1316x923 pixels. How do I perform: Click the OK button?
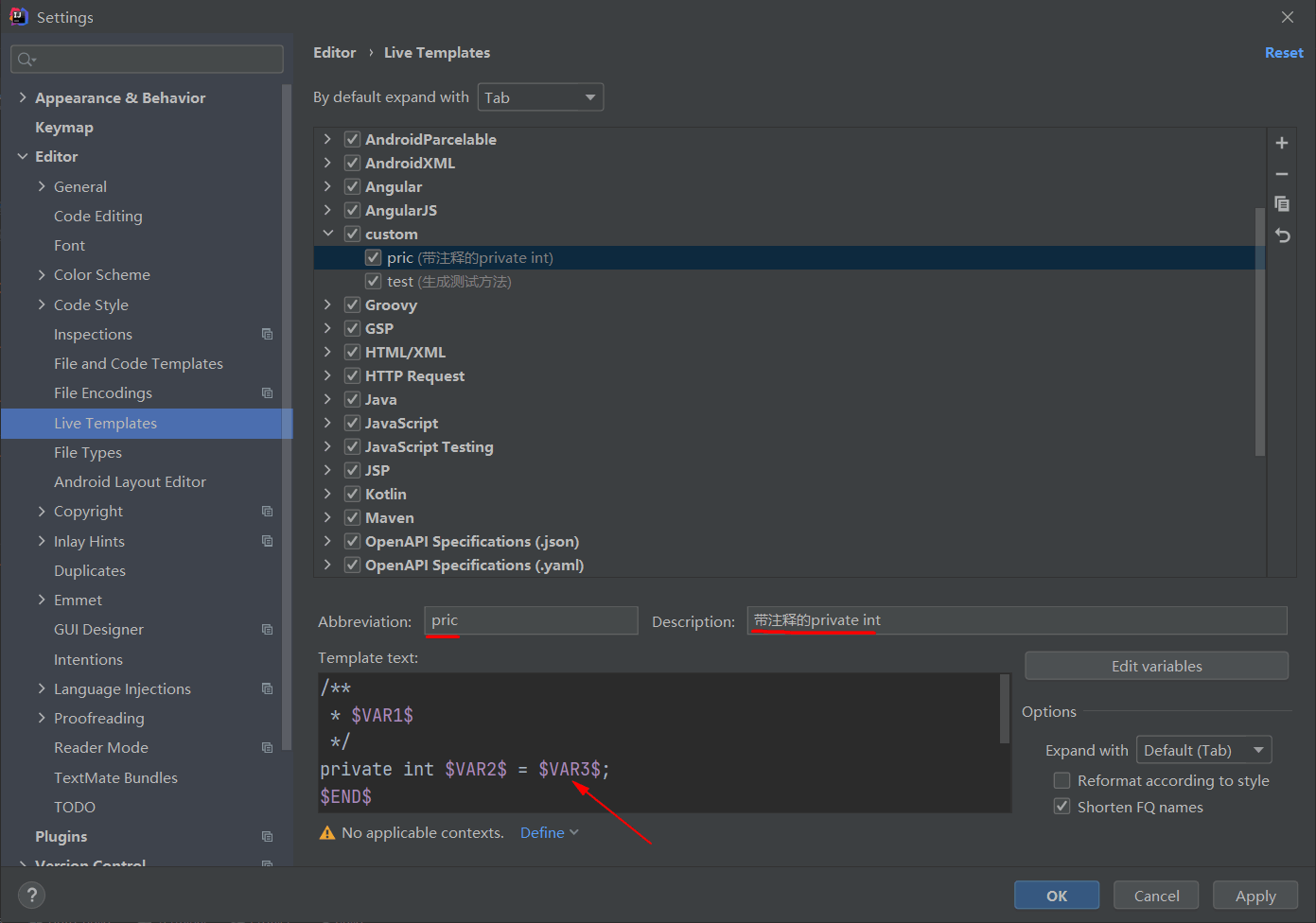[1057, 896]
